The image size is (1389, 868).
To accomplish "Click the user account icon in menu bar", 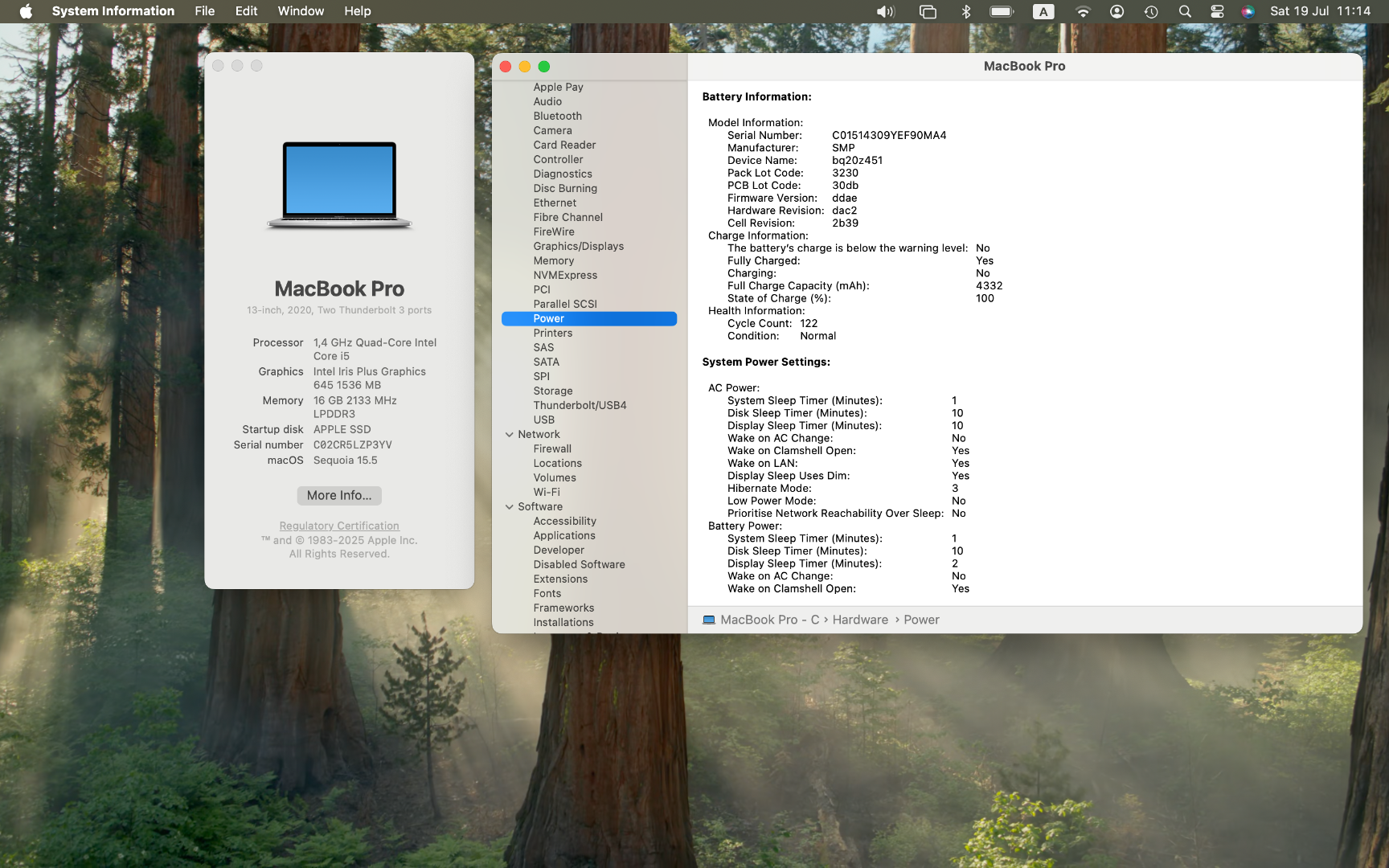I will pyautogui.click(x=1117, y=11).
